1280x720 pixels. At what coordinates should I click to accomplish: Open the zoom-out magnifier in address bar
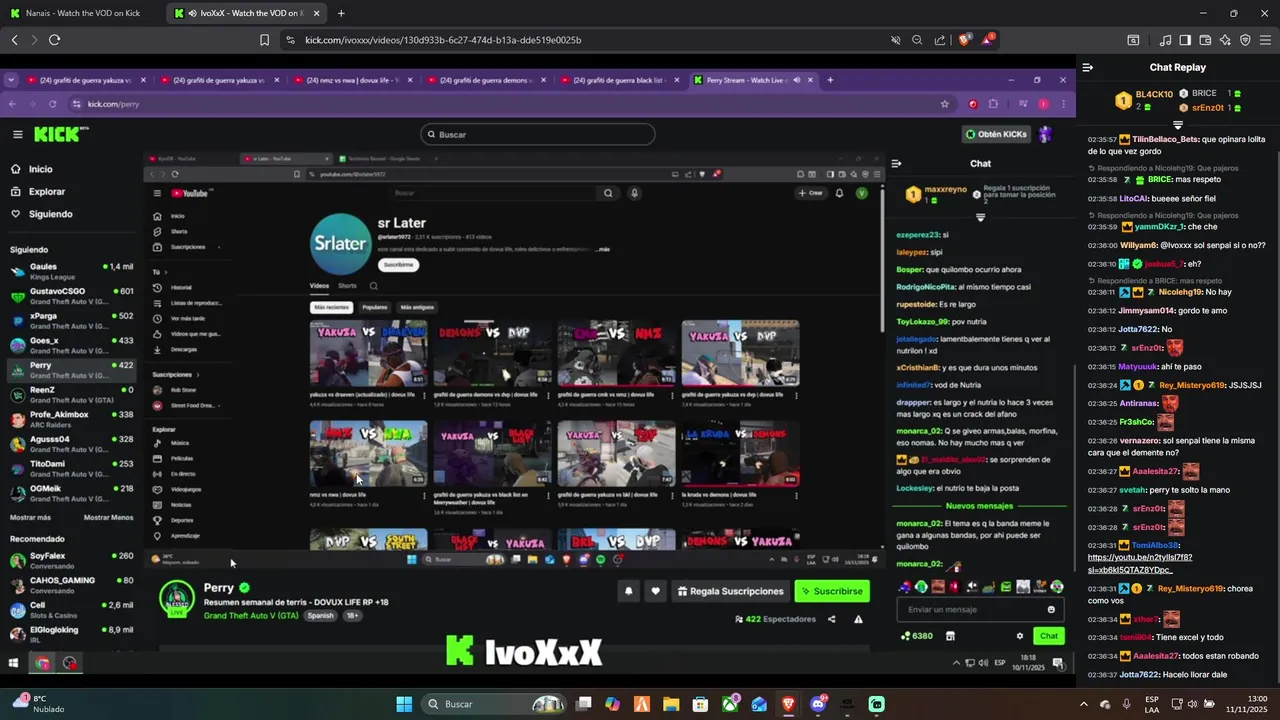tap(917, 40)
